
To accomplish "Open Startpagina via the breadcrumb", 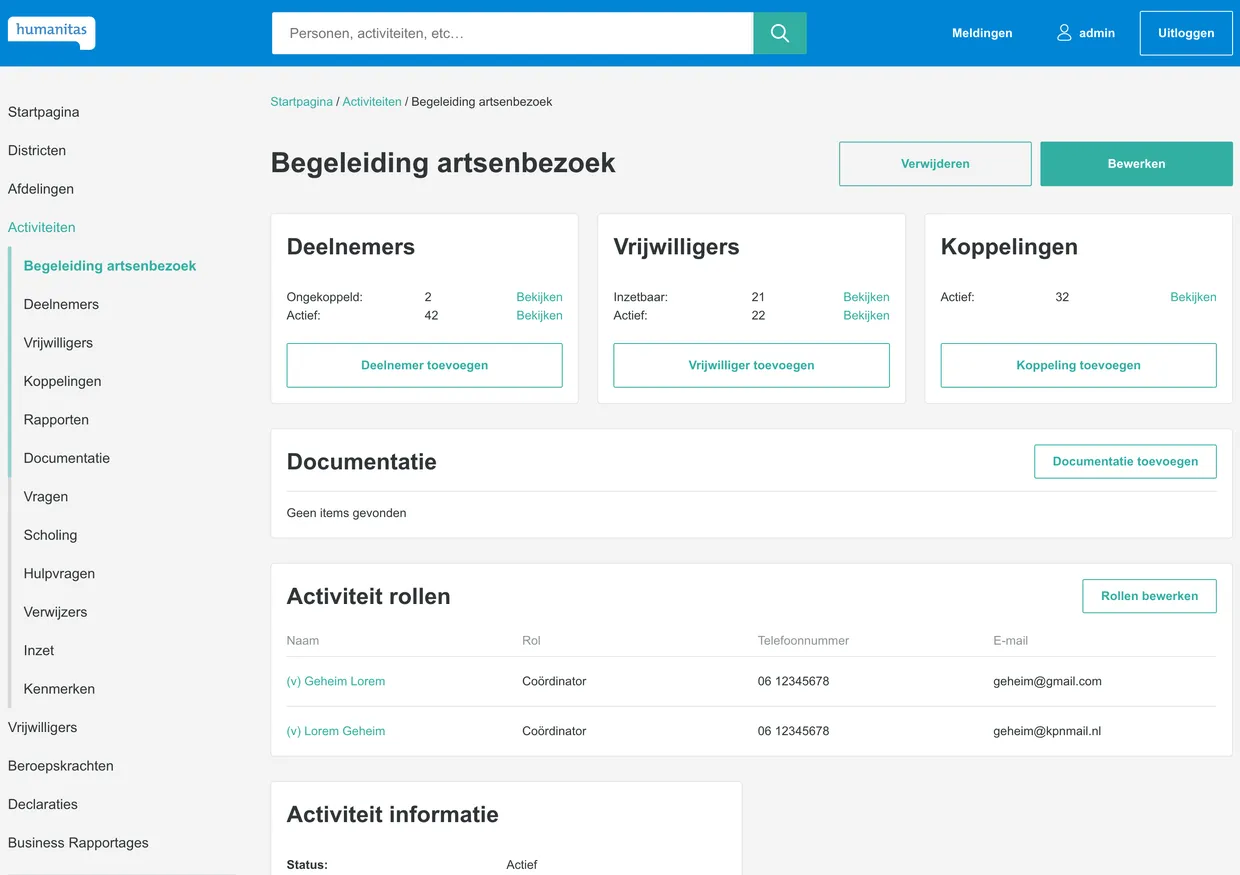I will (300, 101).
